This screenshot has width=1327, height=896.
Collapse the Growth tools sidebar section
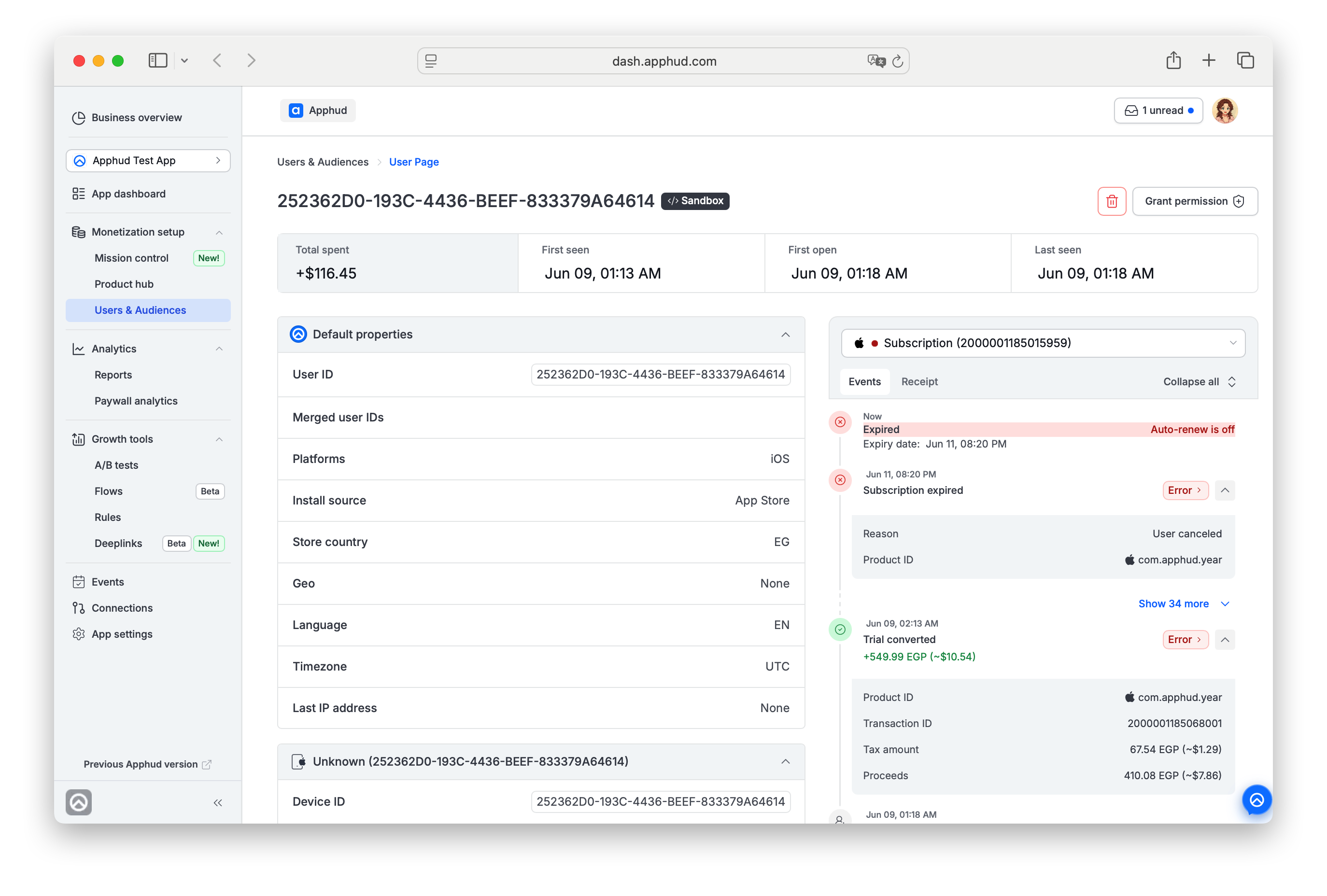tap(219, 439)
